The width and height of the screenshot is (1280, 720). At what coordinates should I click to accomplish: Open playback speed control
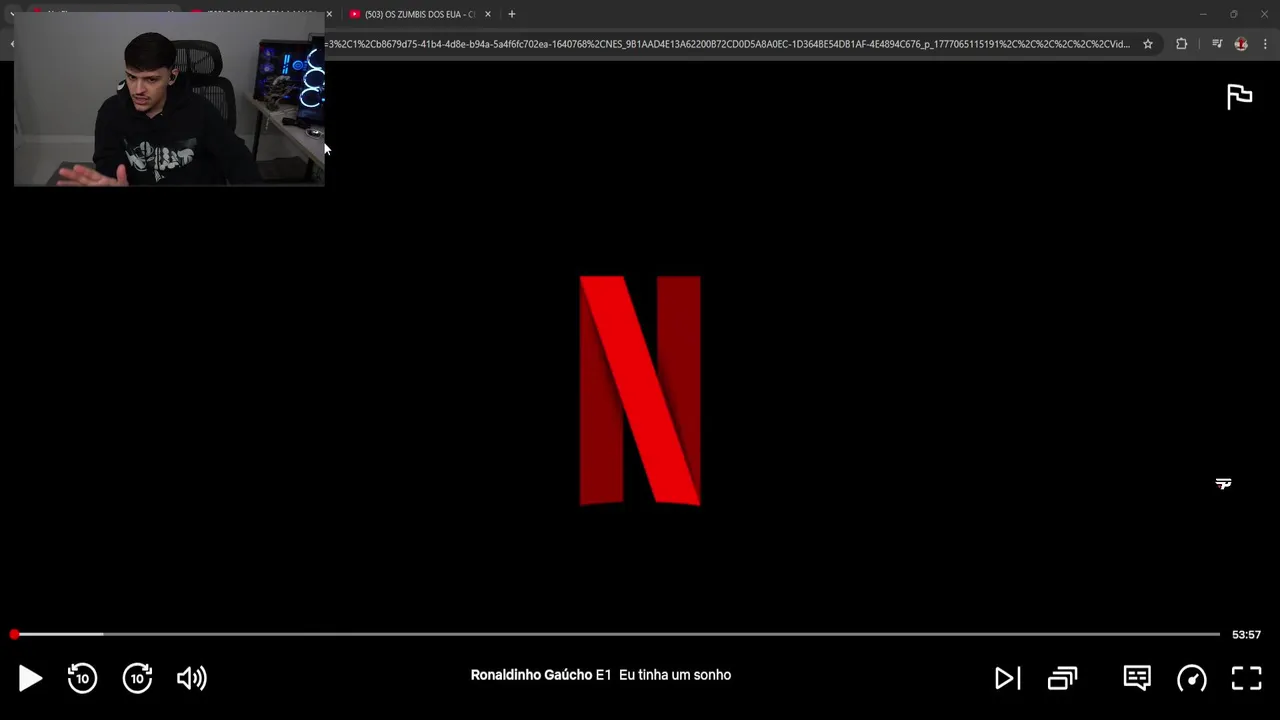coord(1192,679)
